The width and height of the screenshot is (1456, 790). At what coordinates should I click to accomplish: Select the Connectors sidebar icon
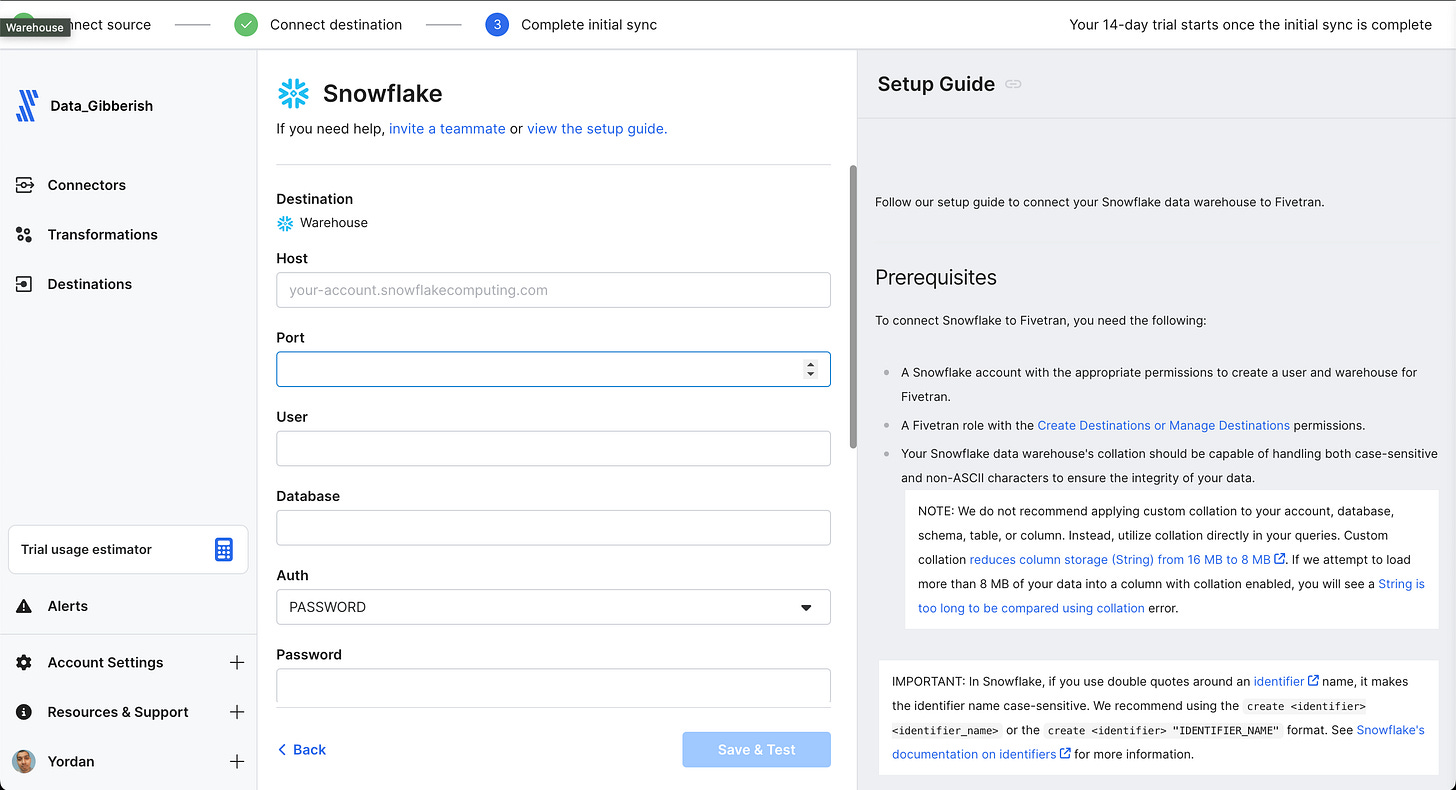point(24,185)
